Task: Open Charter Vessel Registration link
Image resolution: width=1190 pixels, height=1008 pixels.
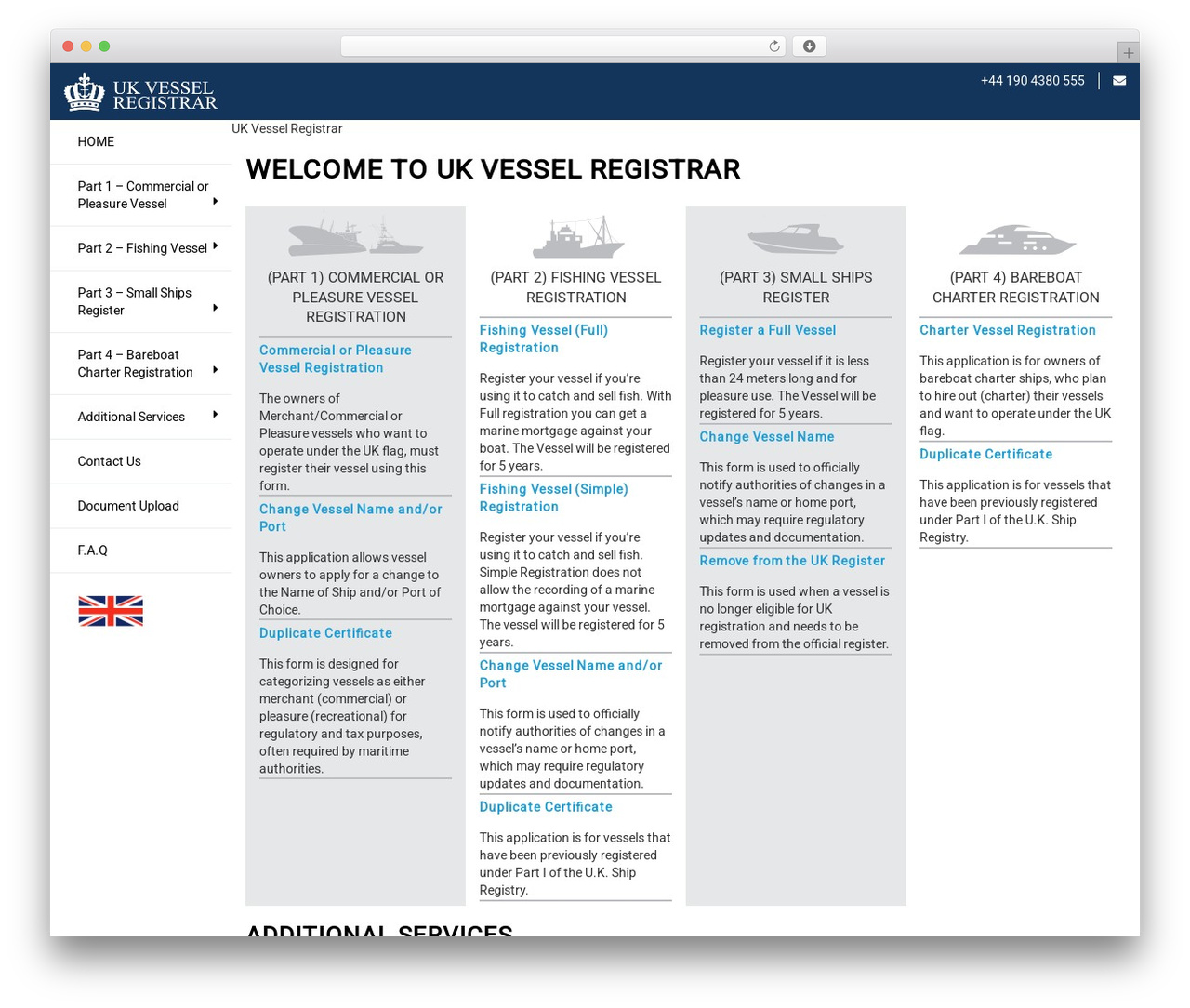Action: pos(1008,330)
